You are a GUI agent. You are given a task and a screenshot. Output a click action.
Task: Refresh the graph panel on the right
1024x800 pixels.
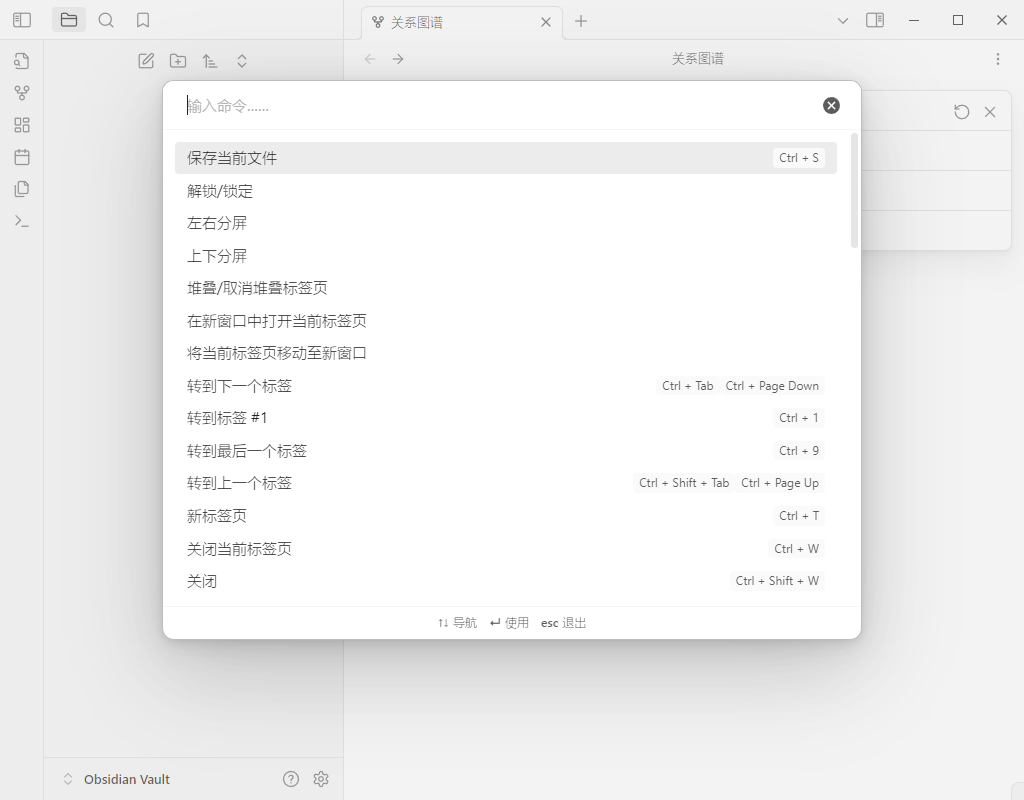coord(961,111)
